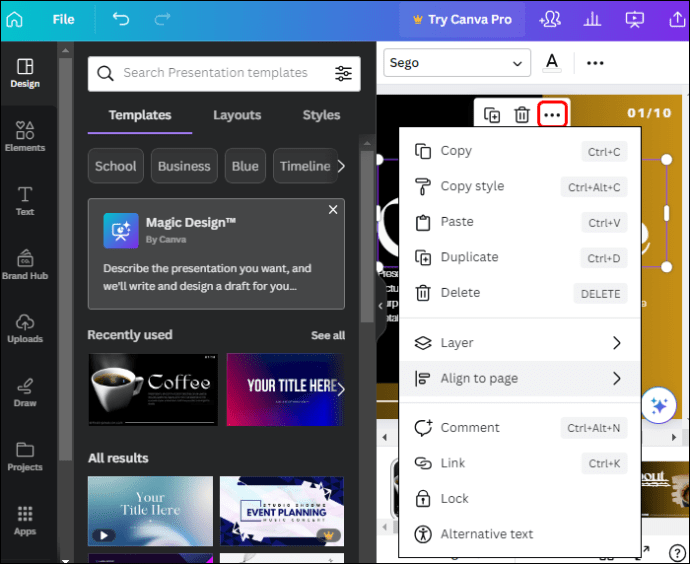The width and height of the screenshot is (690, 564).
Task: Select the Event Planning template
Action: (x=282, y=511)
